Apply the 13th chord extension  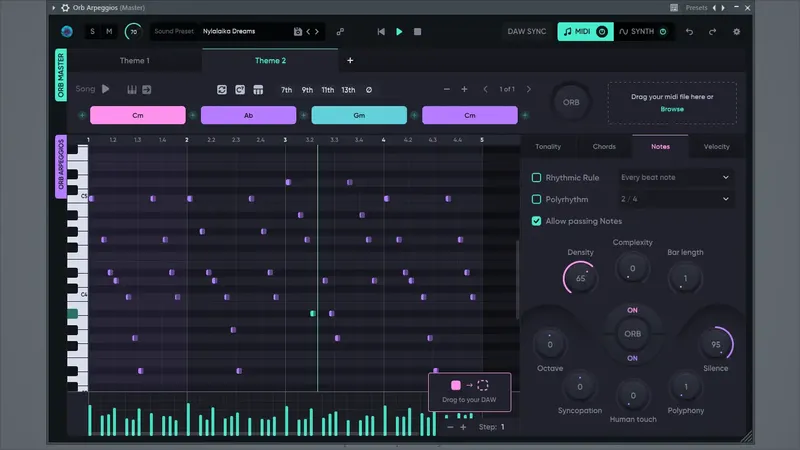point(348,90)
